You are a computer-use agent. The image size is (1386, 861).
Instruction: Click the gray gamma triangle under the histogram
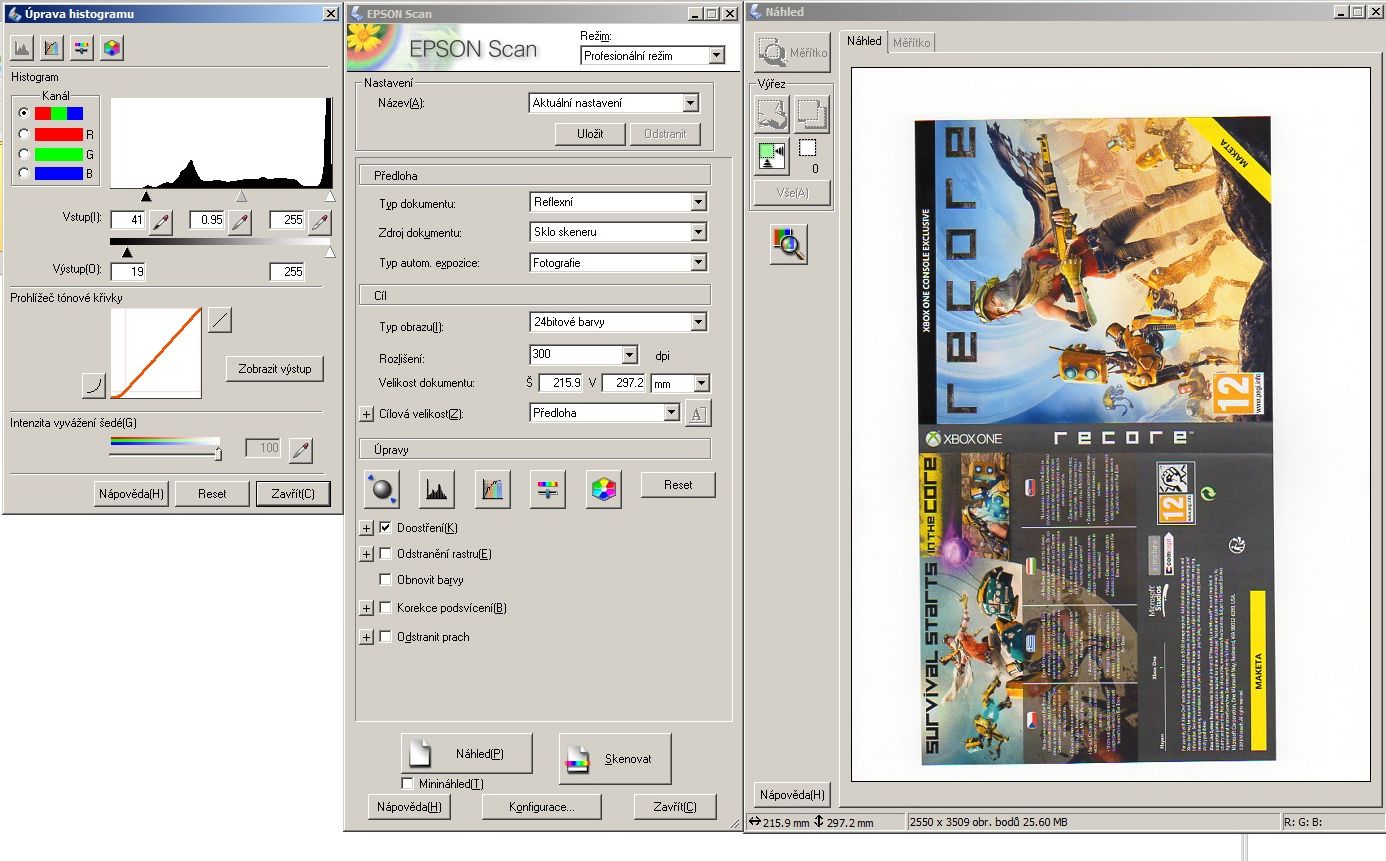tap(241, 197)
